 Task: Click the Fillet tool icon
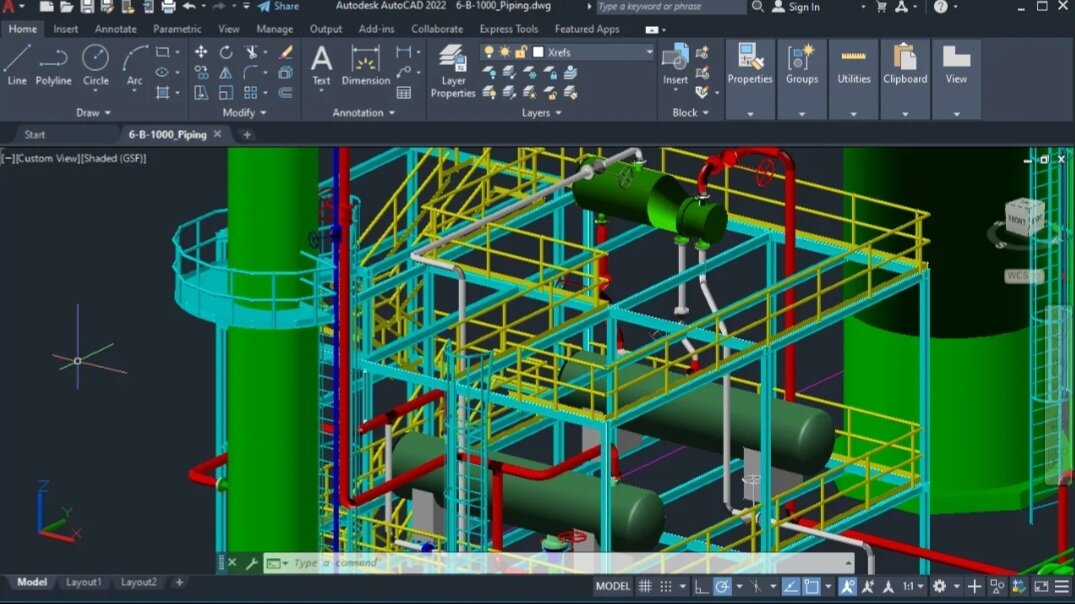(x=251, y=72)
